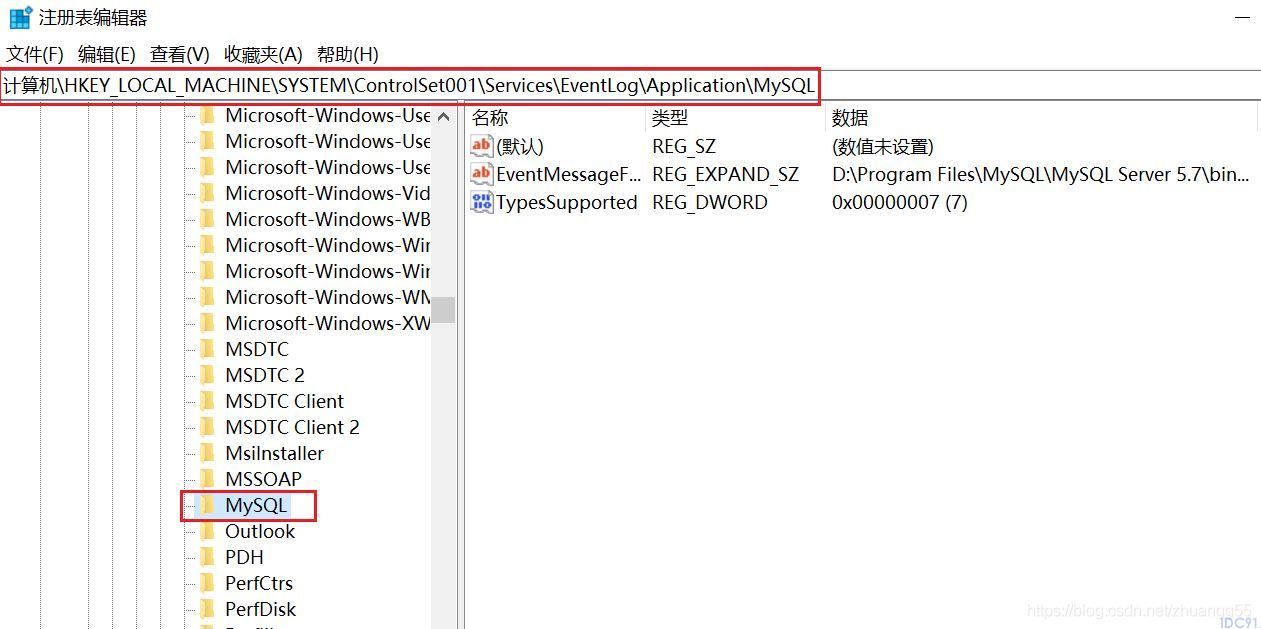Select the EventMessageF... value name
The height and width of the screenshot is (629, 1261).
click(569, 174)
